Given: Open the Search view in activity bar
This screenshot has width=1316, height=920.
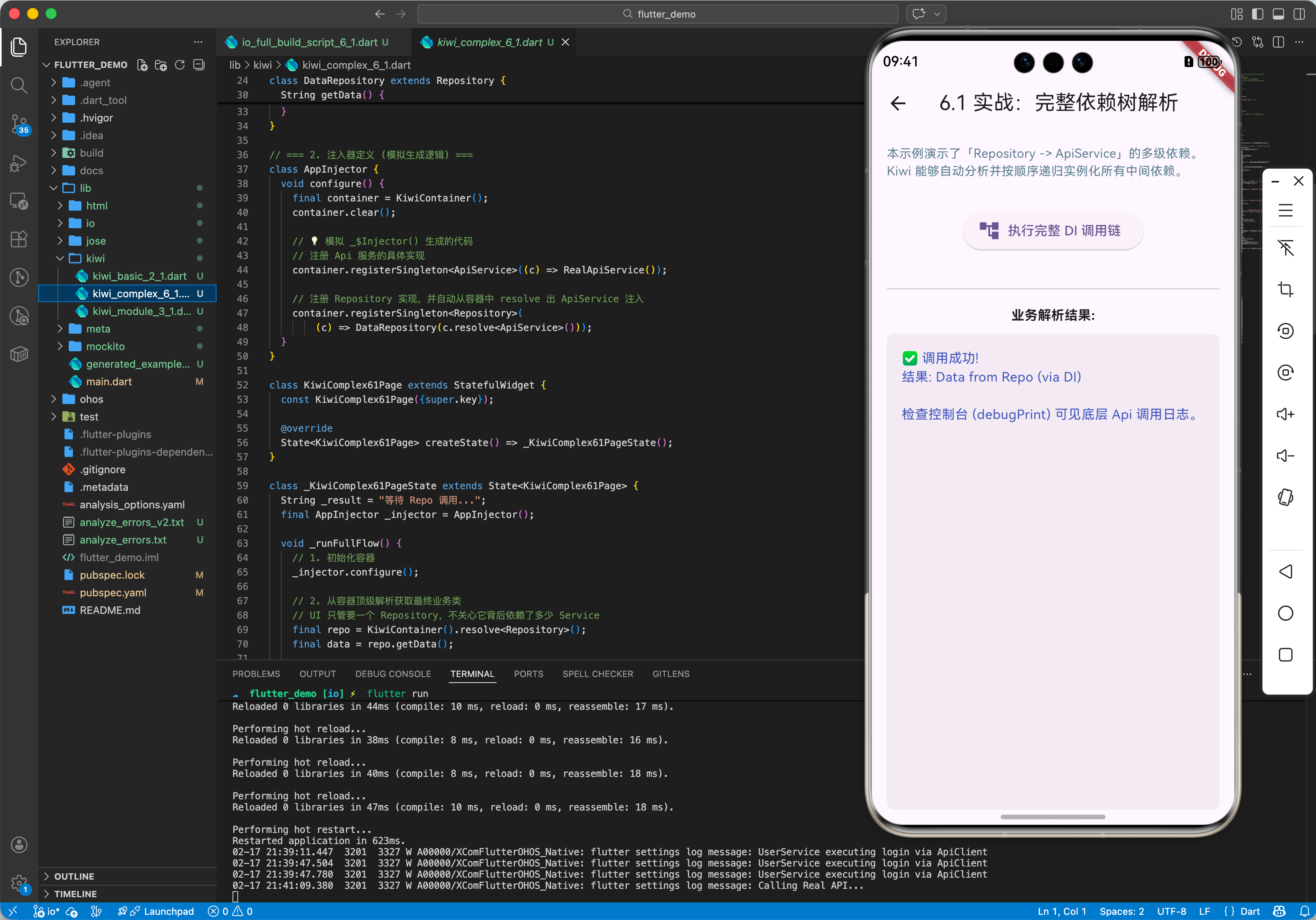Looking at the screenshot, I should [x=19, y=86].
